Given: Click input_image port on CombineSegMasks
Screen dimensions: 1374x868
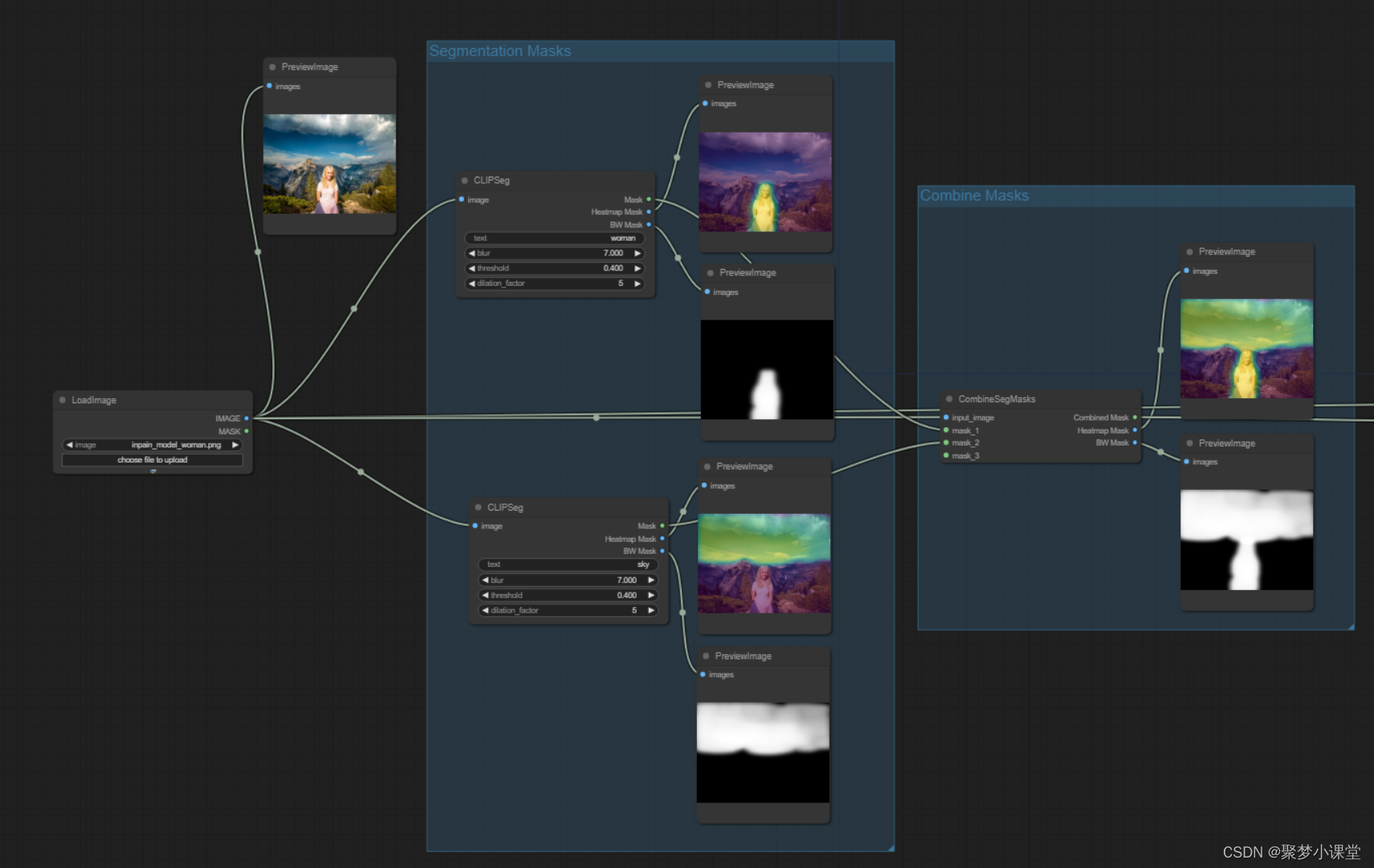Looking at the screenshot, I should coord(946,418).
